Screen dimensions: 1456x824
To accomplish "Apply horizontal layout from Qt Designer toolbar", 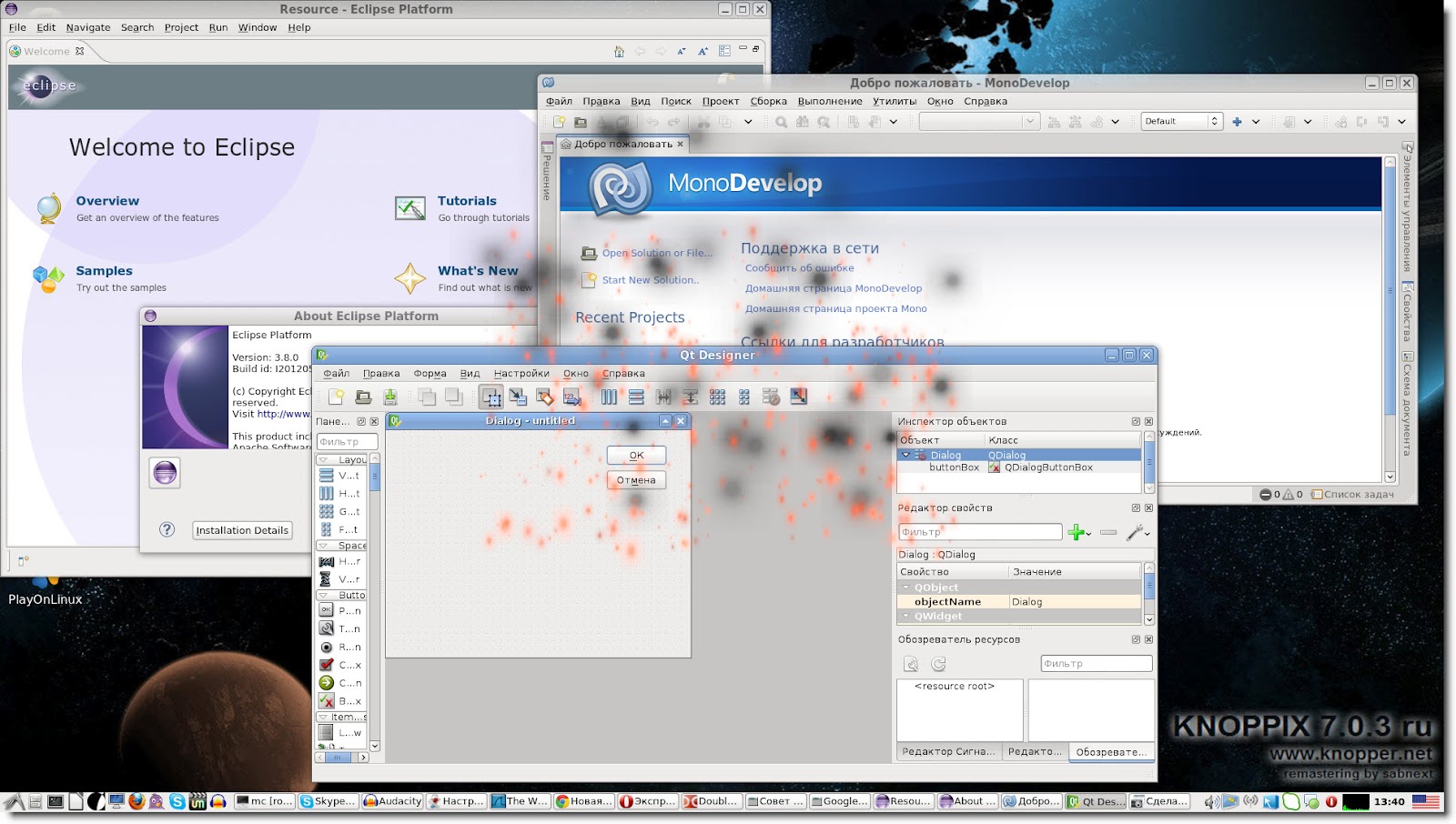I will tap(609, 397).
